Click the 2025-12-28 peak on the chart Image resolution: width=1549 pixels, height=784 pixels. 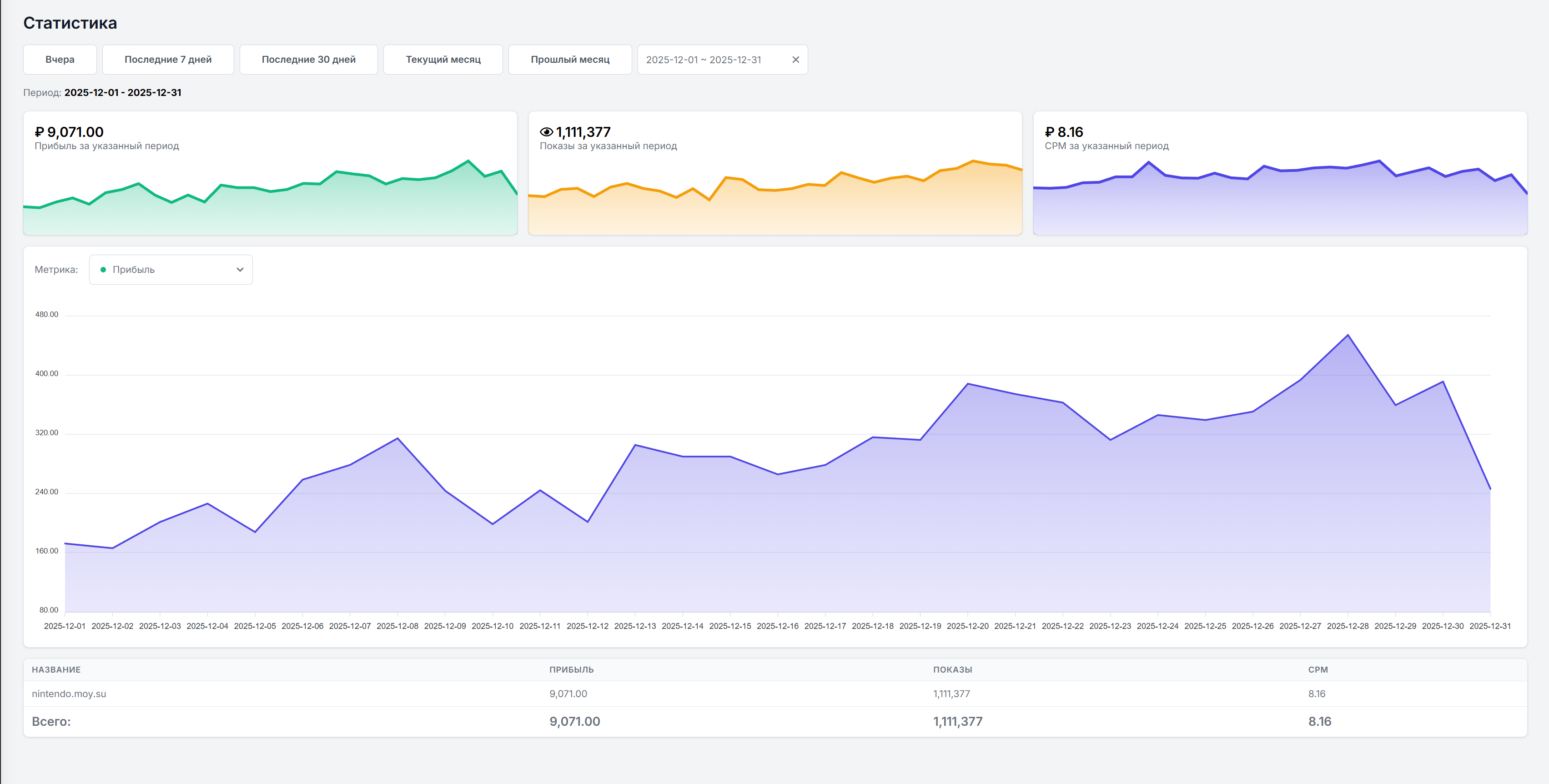[x=1348, y=336]
